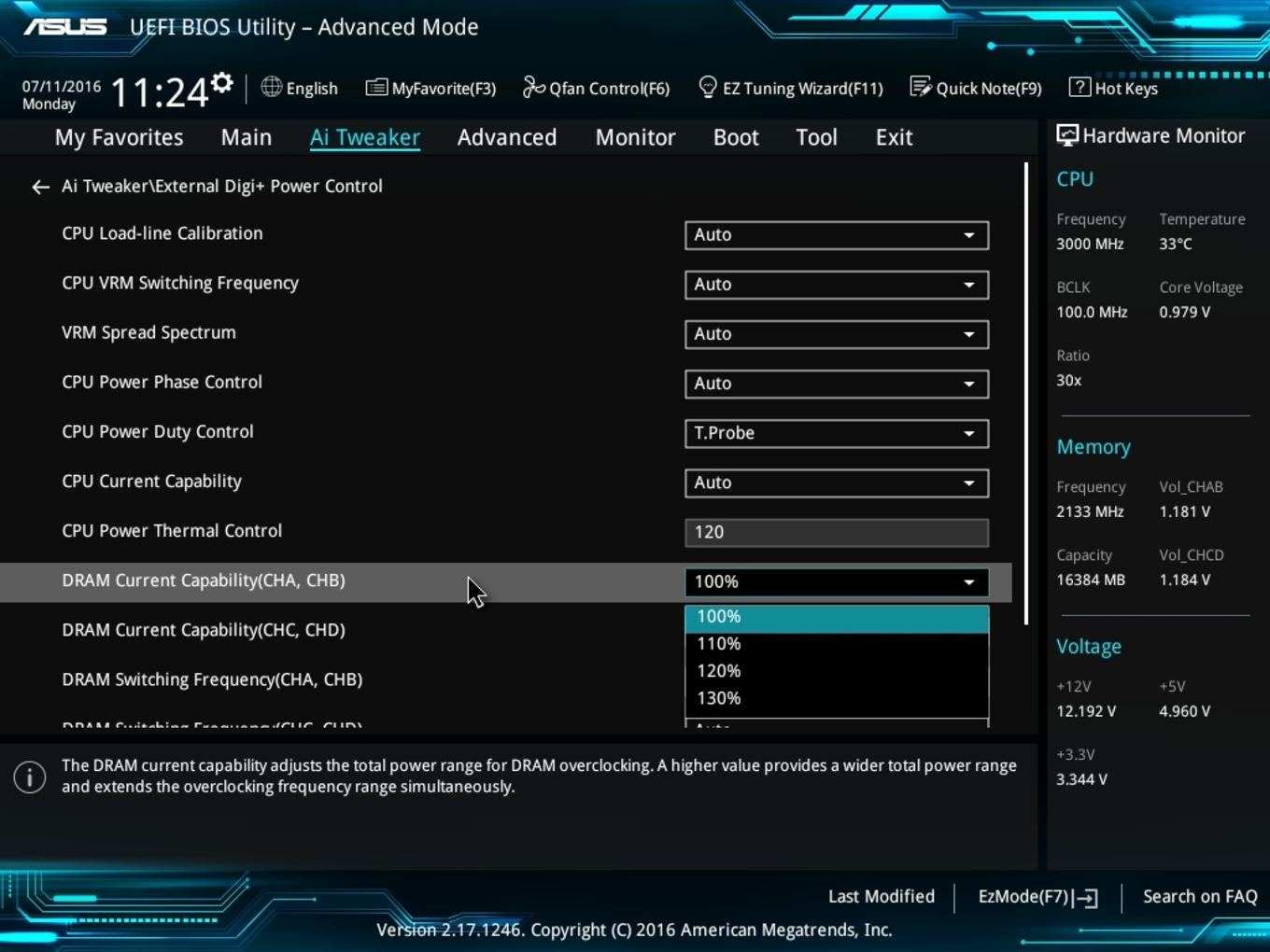The image size is (1270, 952).
Task: Click the Quick Note notepad icon
Action: (921, 87)
